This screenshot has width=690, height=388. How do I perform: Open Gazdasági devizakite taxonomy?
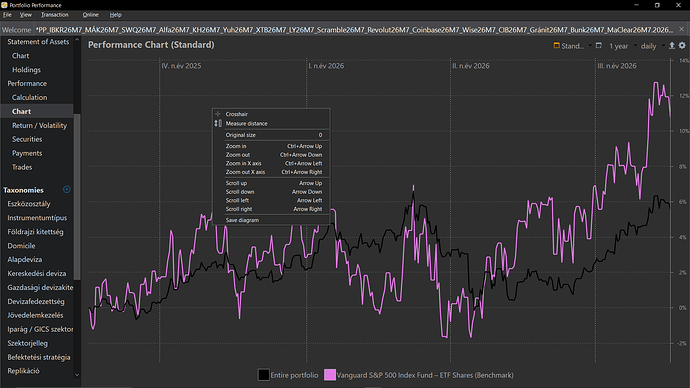40,288
